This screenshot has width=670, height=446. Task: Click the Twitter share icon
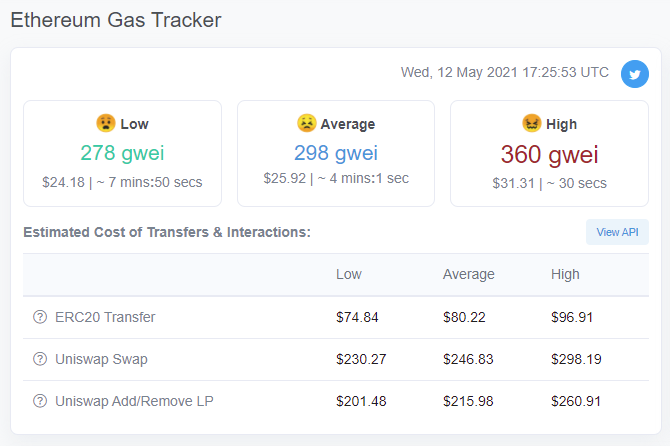(635, 74)
